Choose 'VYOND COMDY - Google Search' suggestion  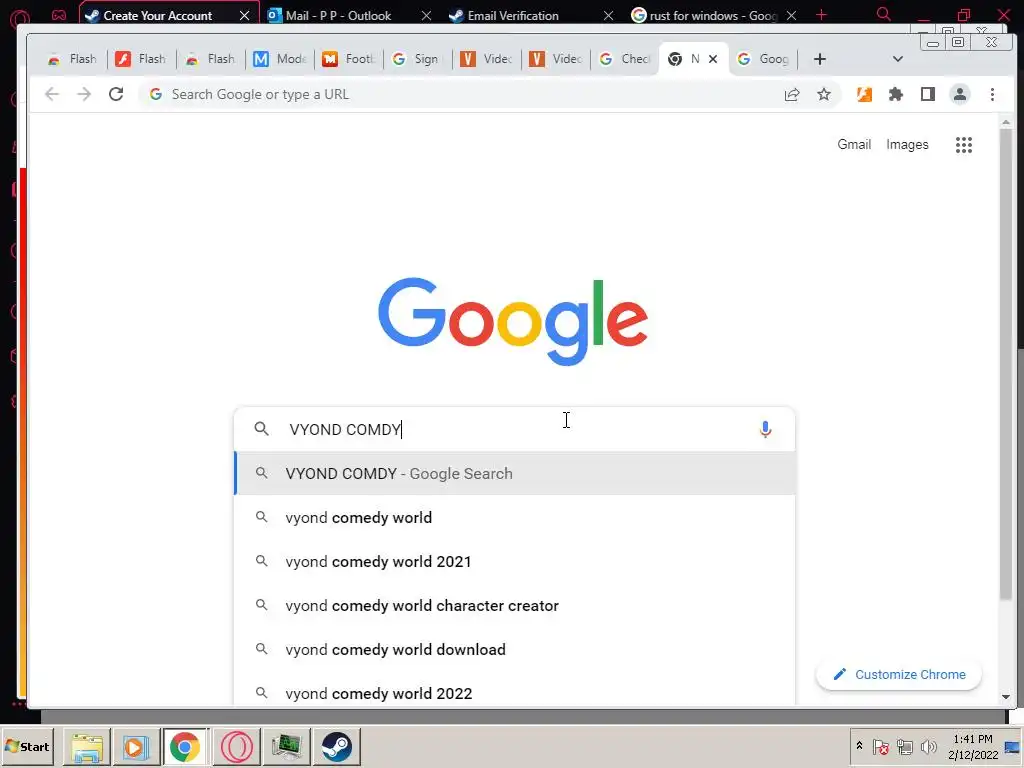point(515,473)
